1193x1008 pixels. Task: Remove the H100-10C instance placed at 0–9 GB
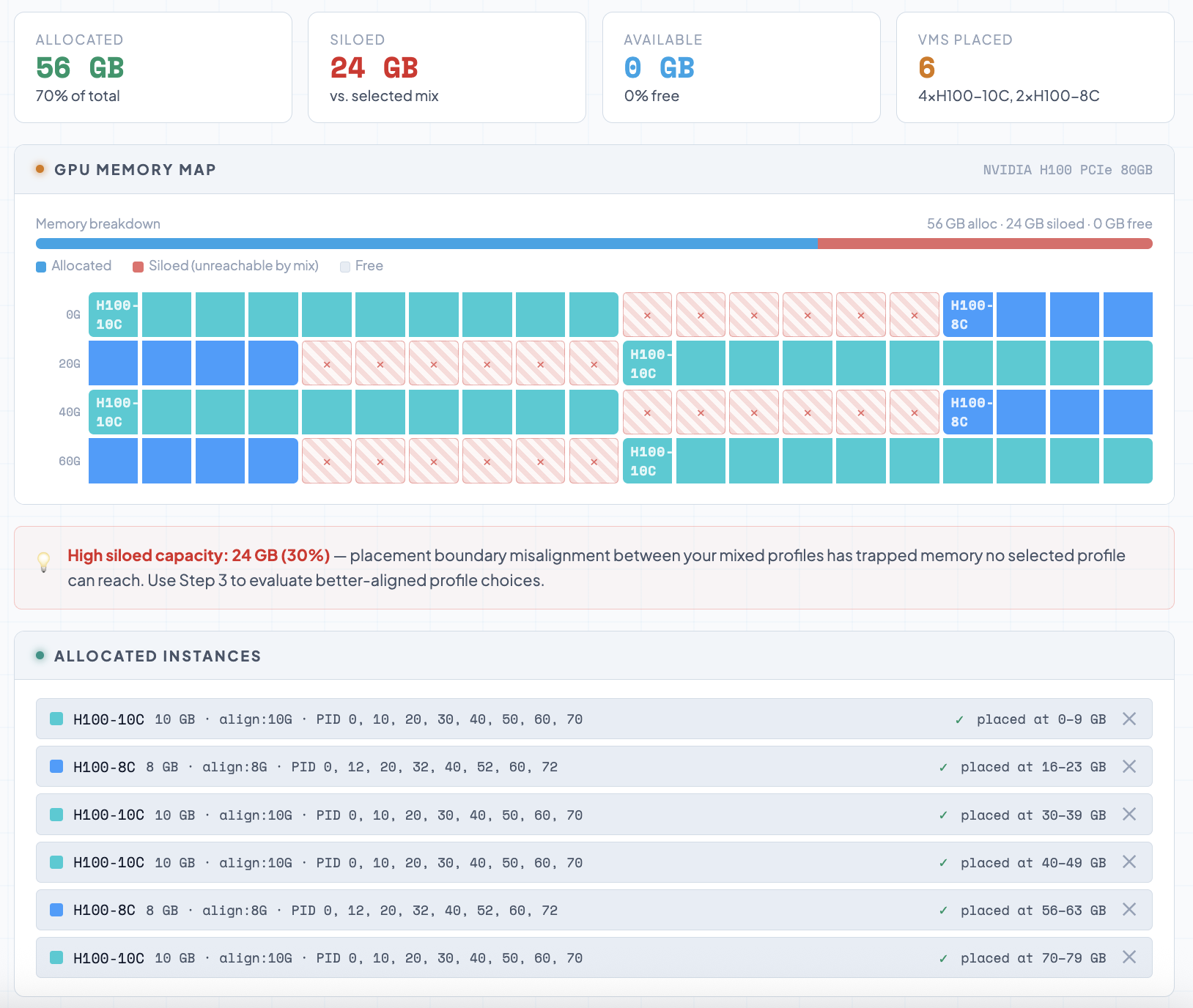[1129, 719]
